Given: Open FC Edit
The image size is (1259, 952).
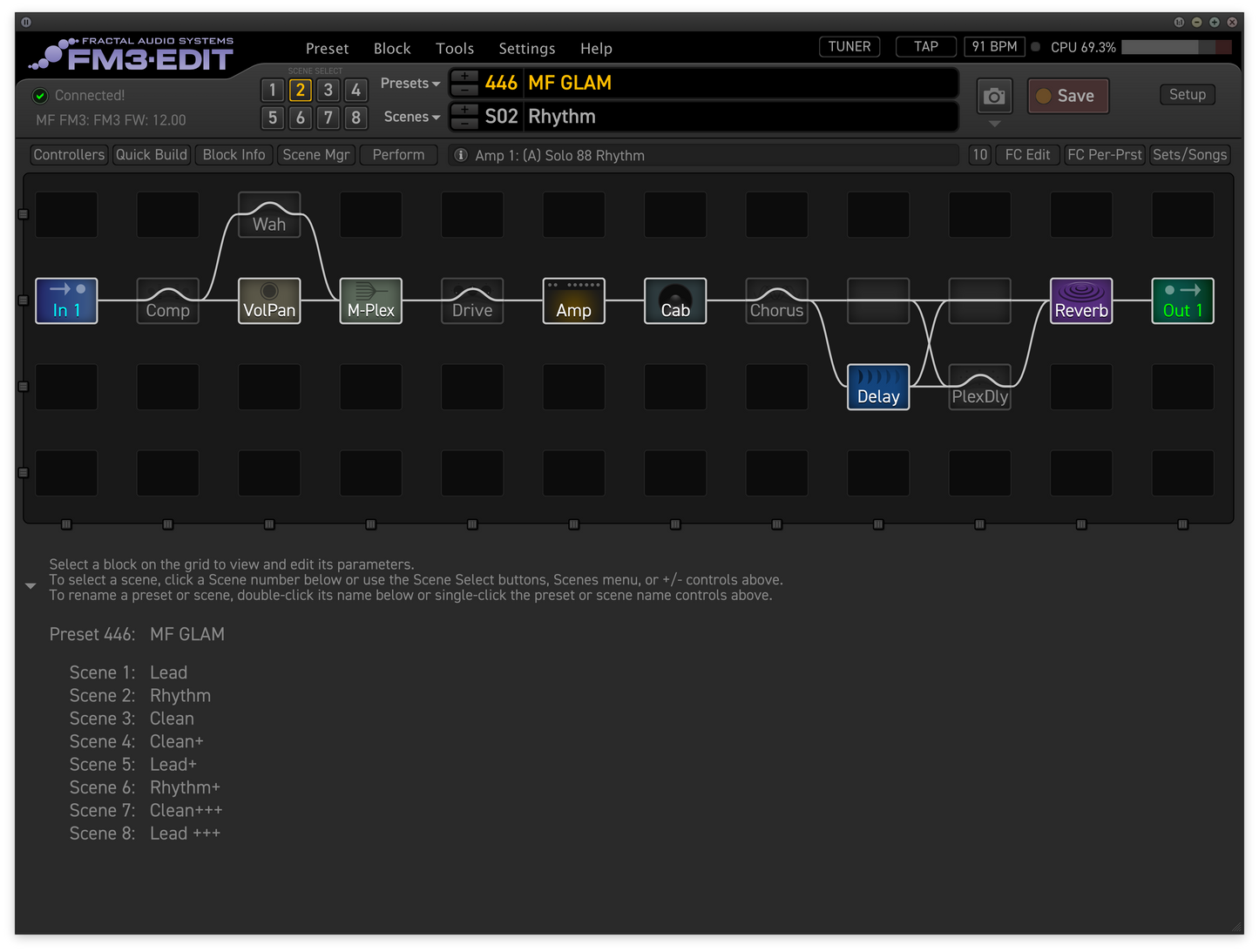Looking at the screenshot, I should (x=1027, y=155).
